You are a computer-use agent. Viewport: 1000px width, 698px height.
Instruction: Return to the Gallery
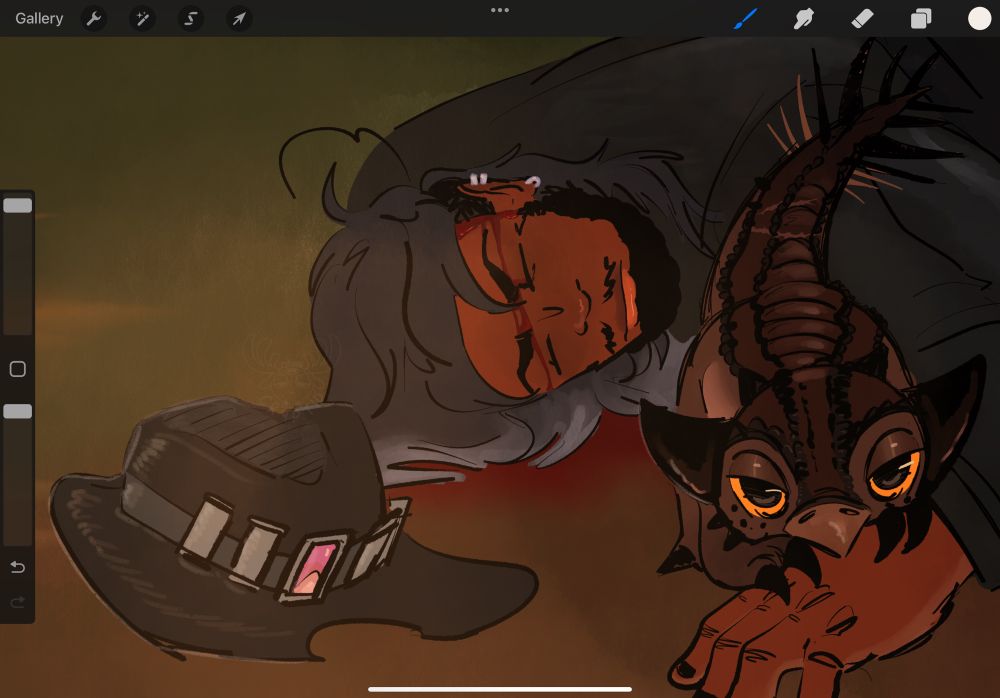(39, 19)
